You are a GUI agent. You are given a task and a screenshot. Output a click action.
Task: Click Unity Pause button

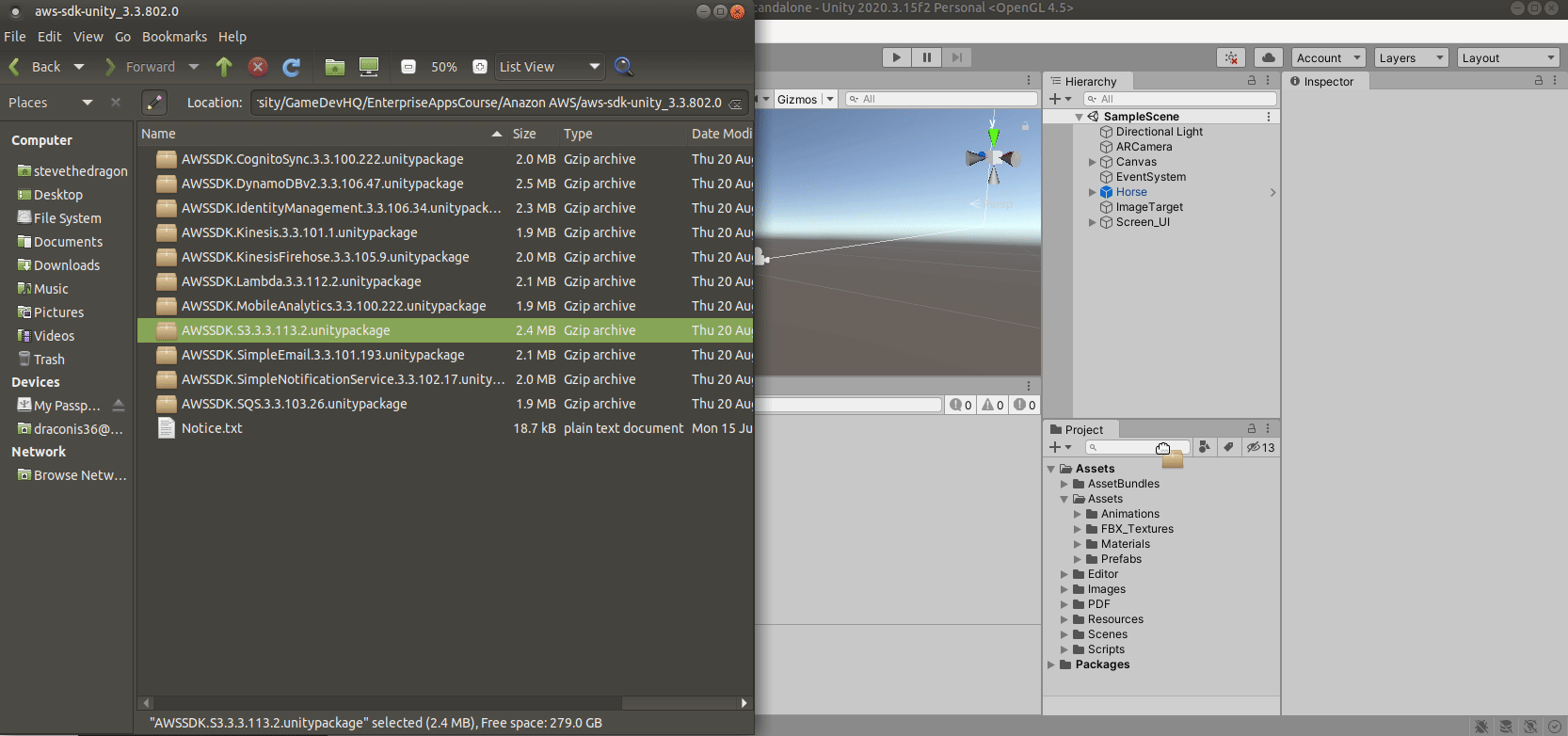tap(927, 57)
